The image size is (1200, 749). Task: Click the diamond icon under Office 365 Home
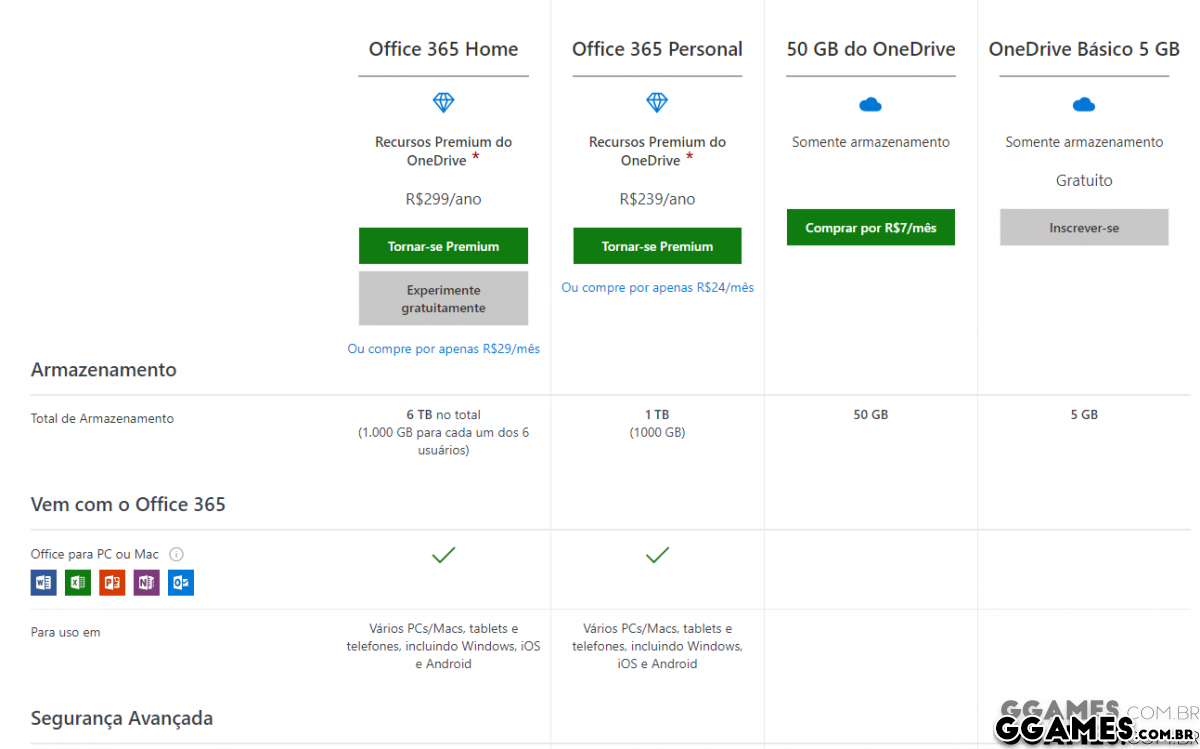443,102
